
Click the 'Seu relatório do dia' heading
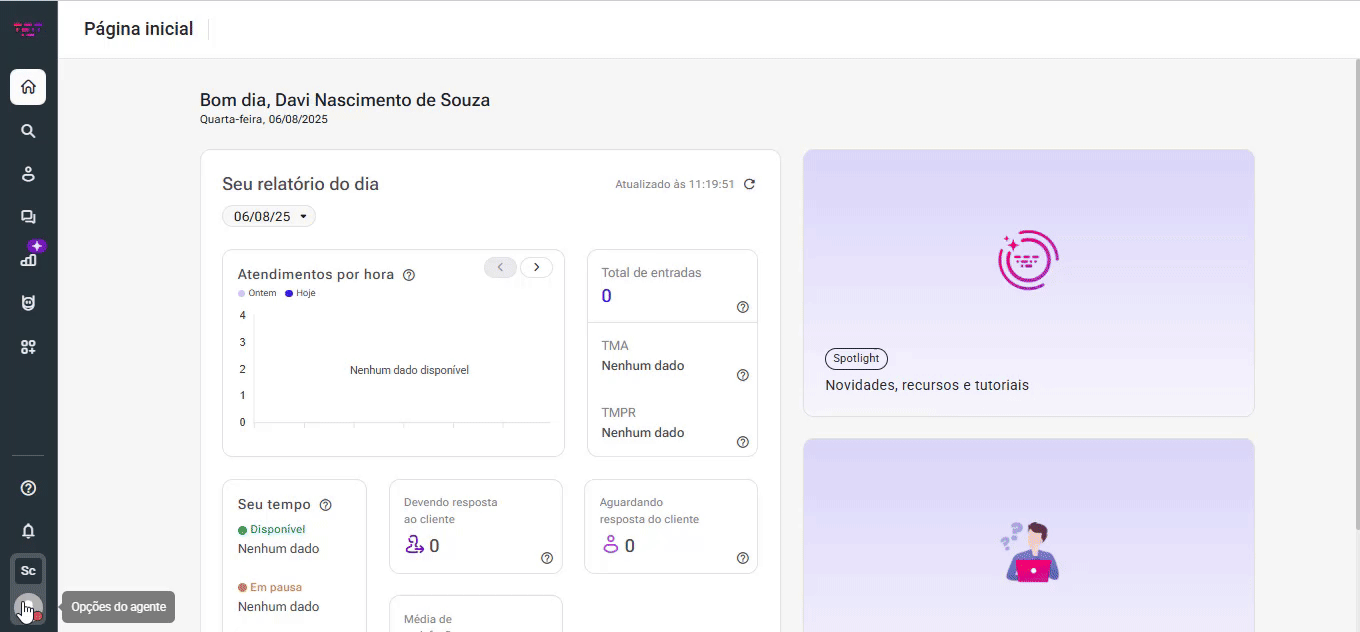[300, 184]
